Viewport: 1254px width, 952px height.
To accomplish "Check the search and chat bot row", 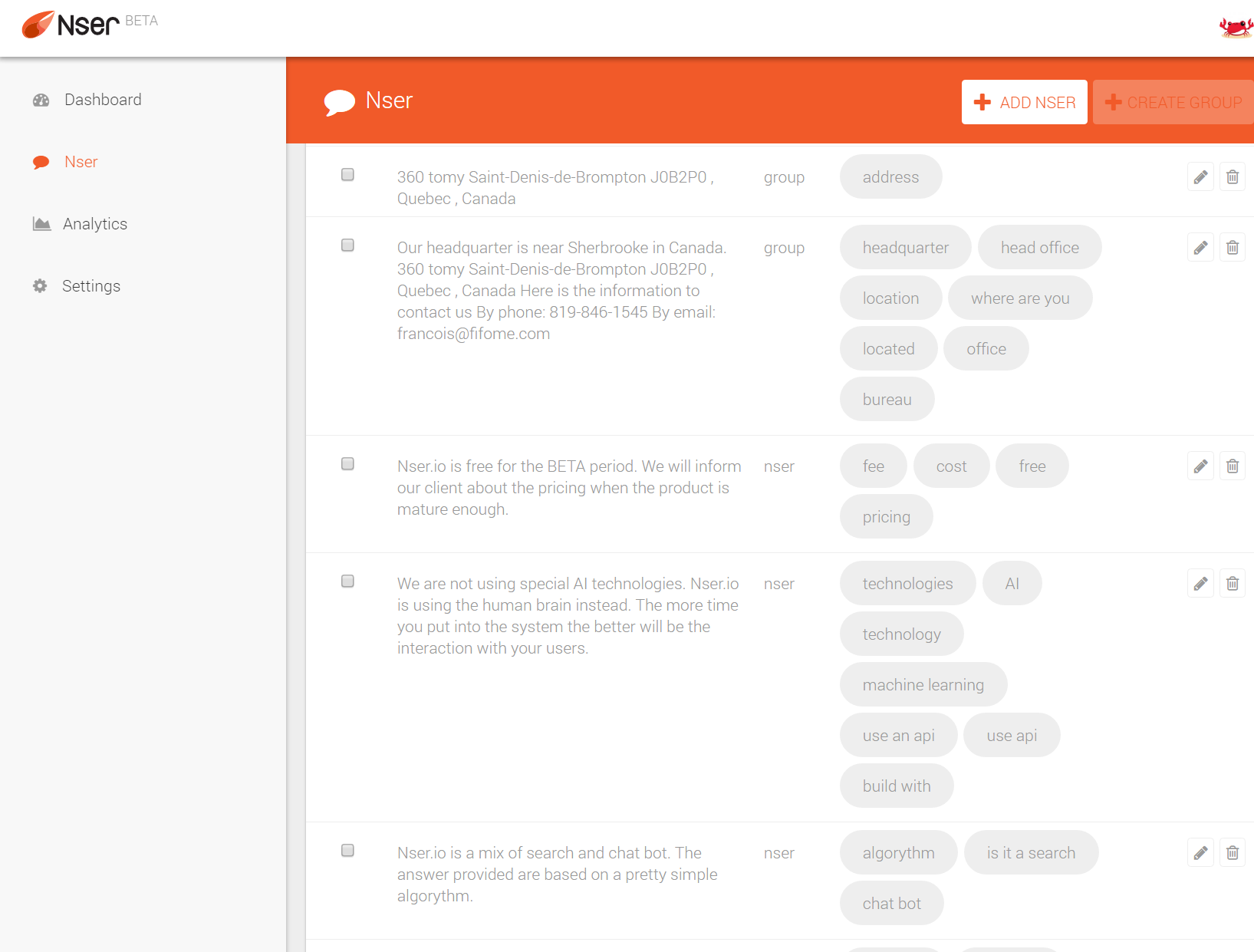I will pos(347,851).
